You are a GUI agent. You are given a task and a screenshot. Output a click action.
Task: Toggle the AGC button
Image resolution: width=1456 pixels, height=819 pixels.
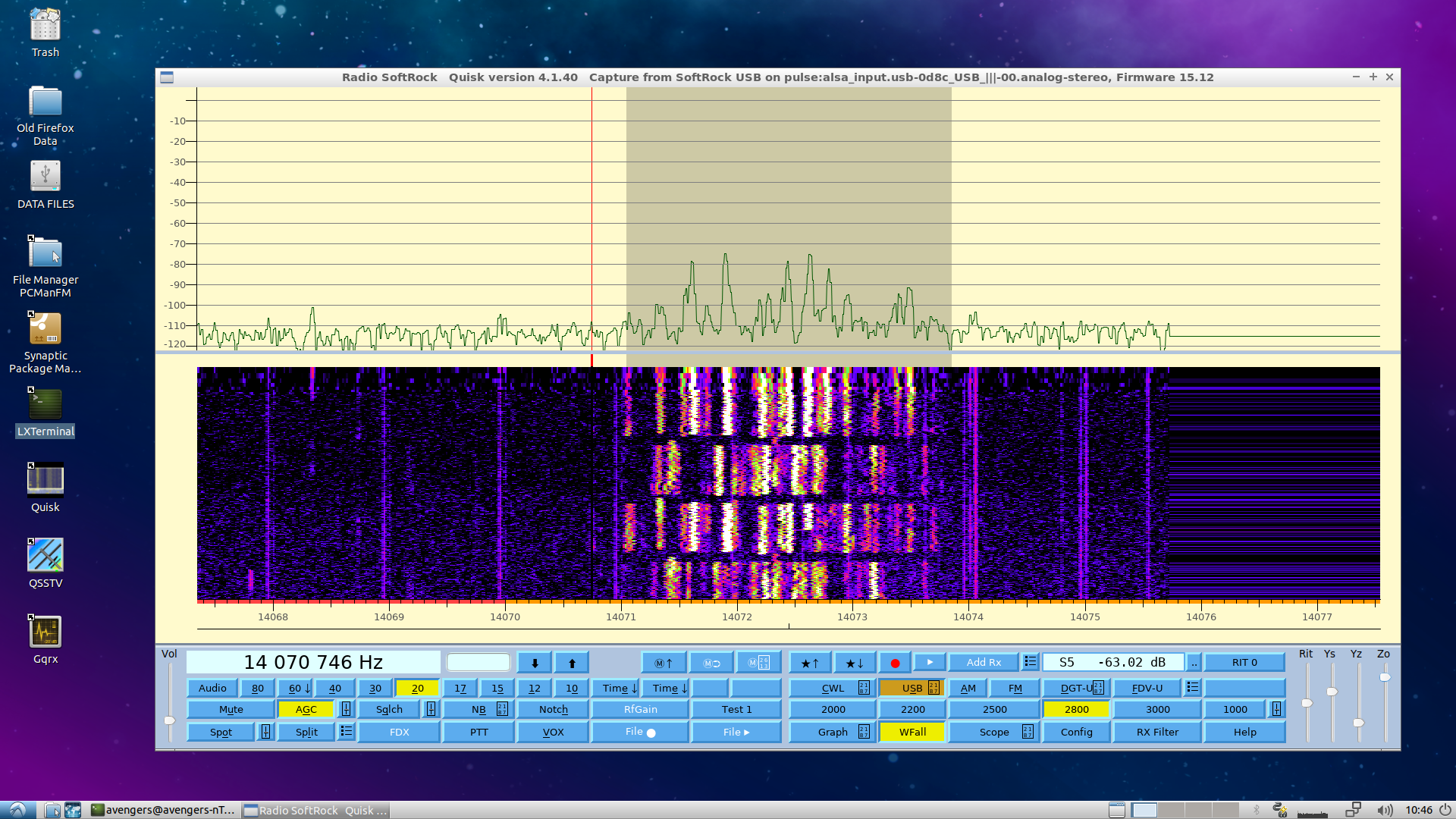(306, 709)
